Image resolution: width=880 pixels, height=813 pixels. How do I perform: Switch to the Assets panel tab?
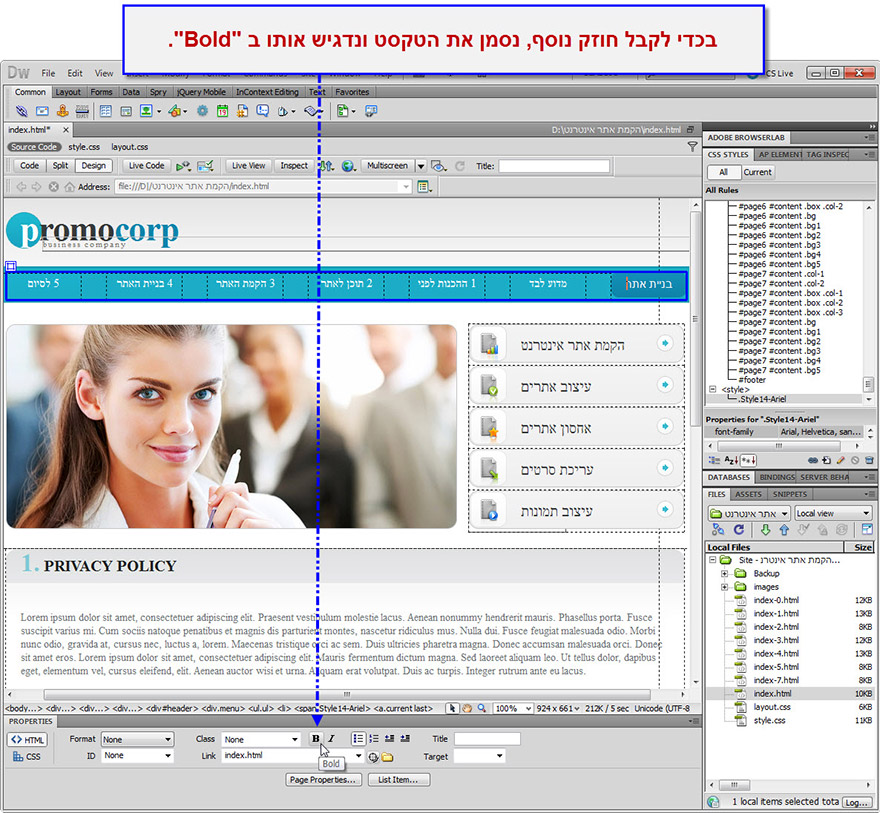point(749,494)
